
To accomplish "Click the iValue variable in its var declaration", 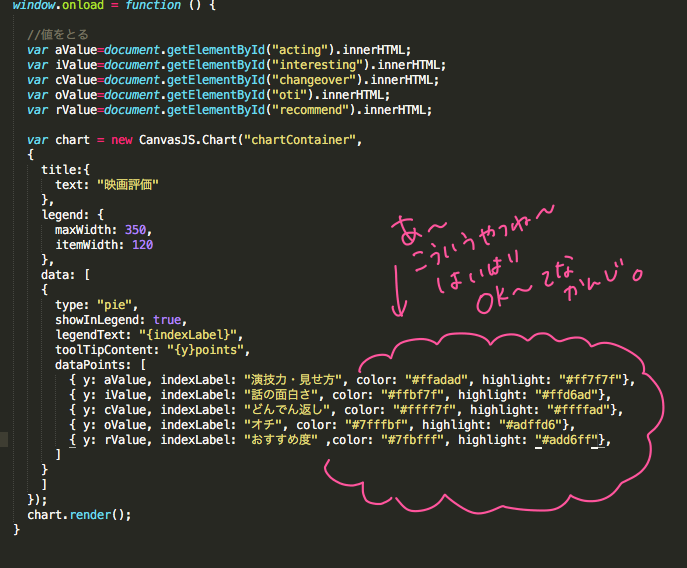I will (76, 64).
